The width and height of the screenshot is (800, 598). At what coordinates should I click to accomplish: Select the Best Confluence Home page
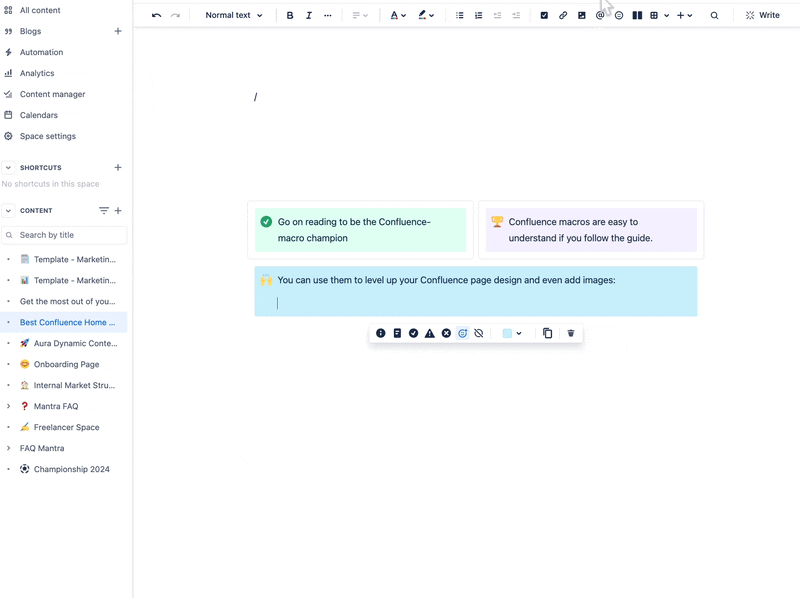[67, 322]
